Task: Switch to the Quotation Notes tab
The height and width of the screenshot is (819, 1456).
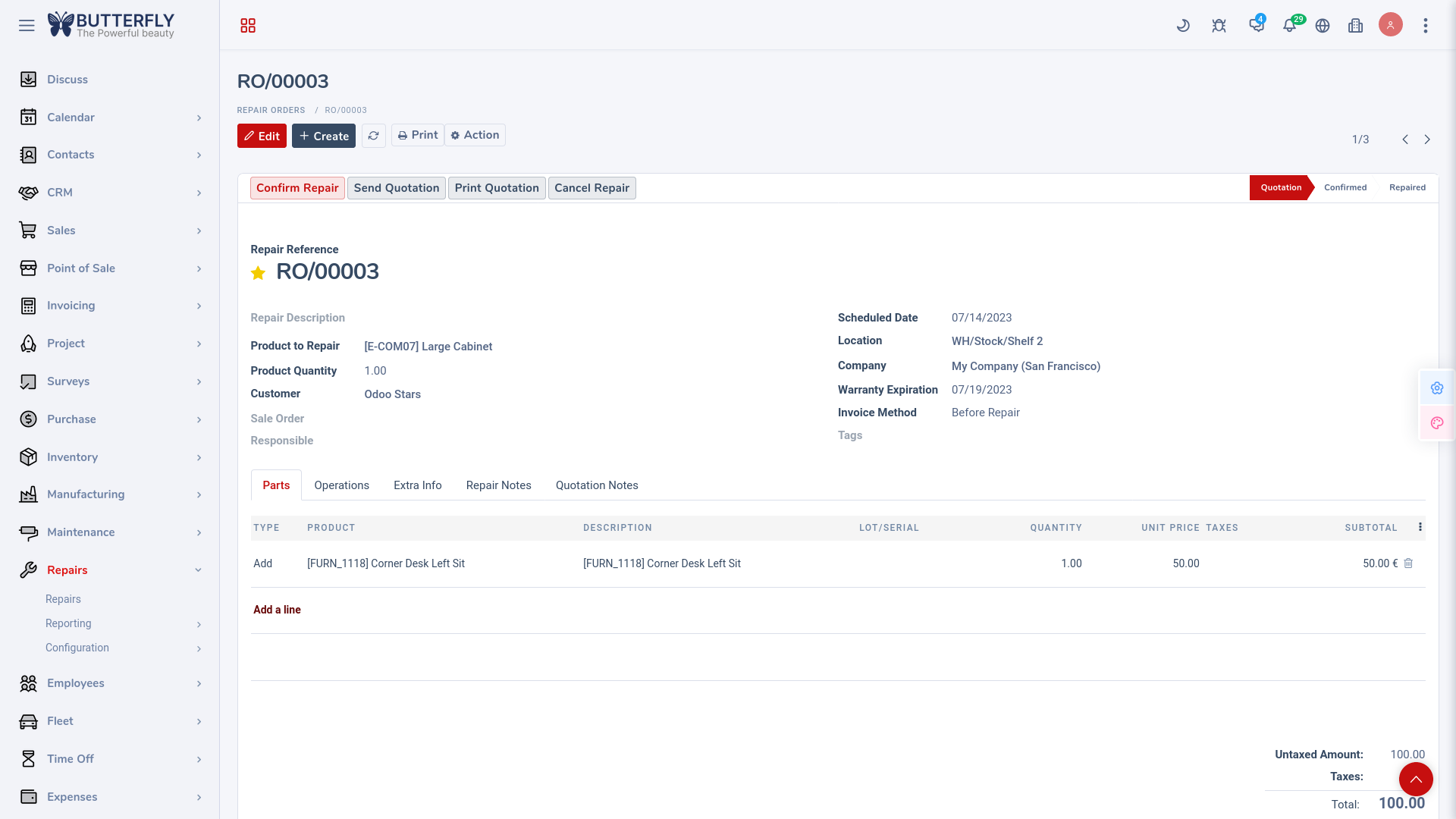Action: (x=597, y=485)
